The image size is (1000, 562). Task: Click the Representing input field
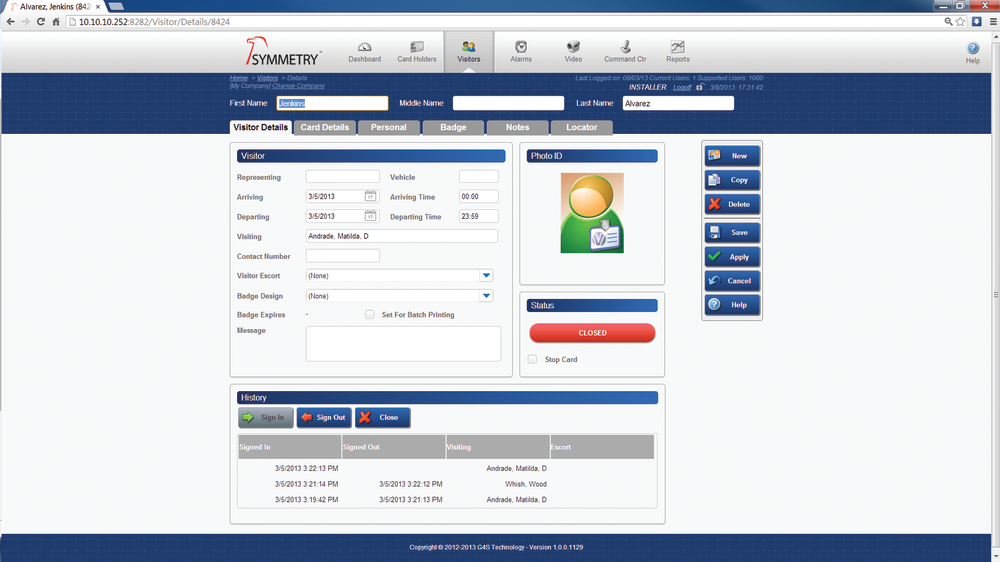click(342, 177)
